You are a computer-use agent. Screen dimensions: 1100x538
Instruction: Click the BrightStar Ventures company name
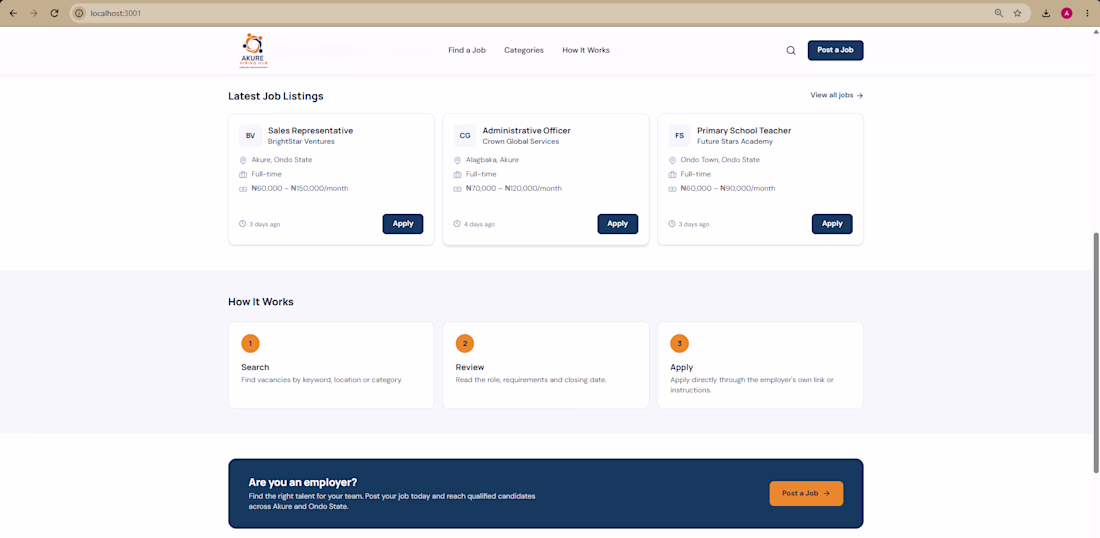point(301,142)
